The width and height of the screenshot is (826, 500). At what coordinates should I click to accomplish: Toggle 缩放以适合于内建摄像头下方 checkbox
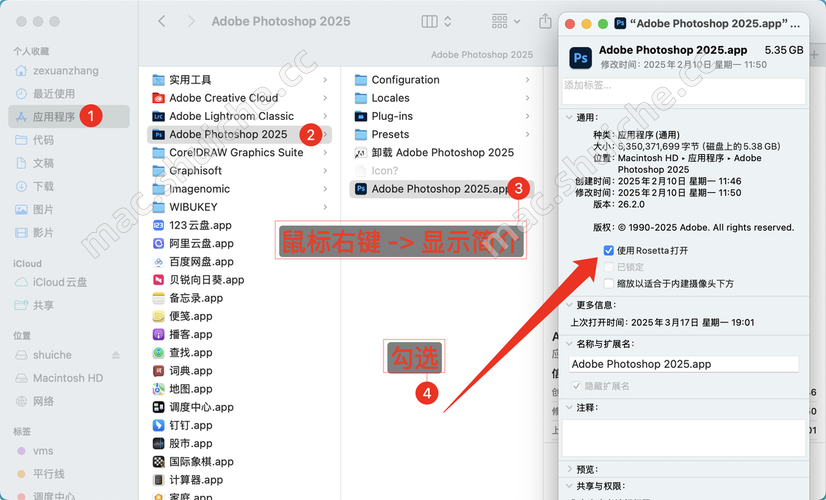(x=608, y=283)
